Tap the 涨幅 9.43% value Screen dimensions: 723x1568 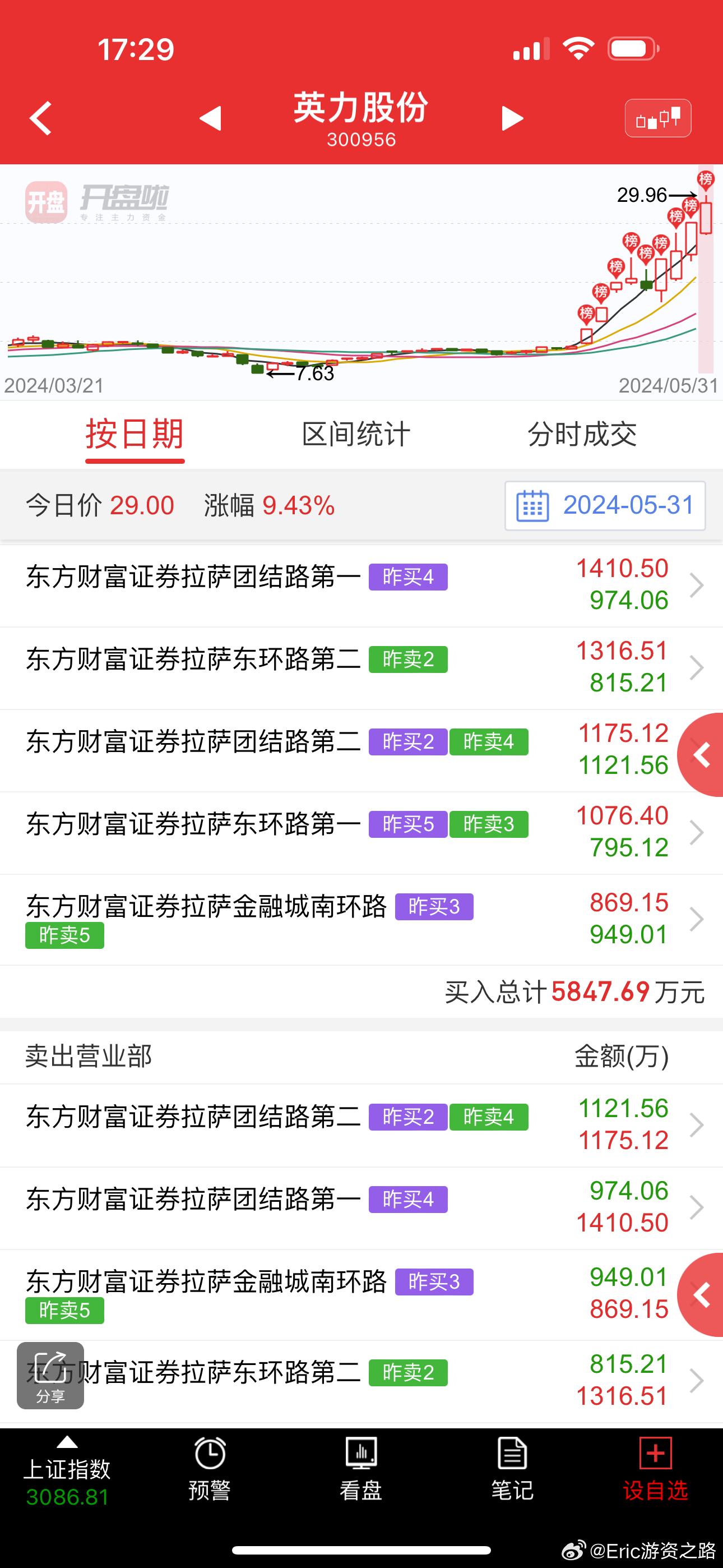(298, 506)
